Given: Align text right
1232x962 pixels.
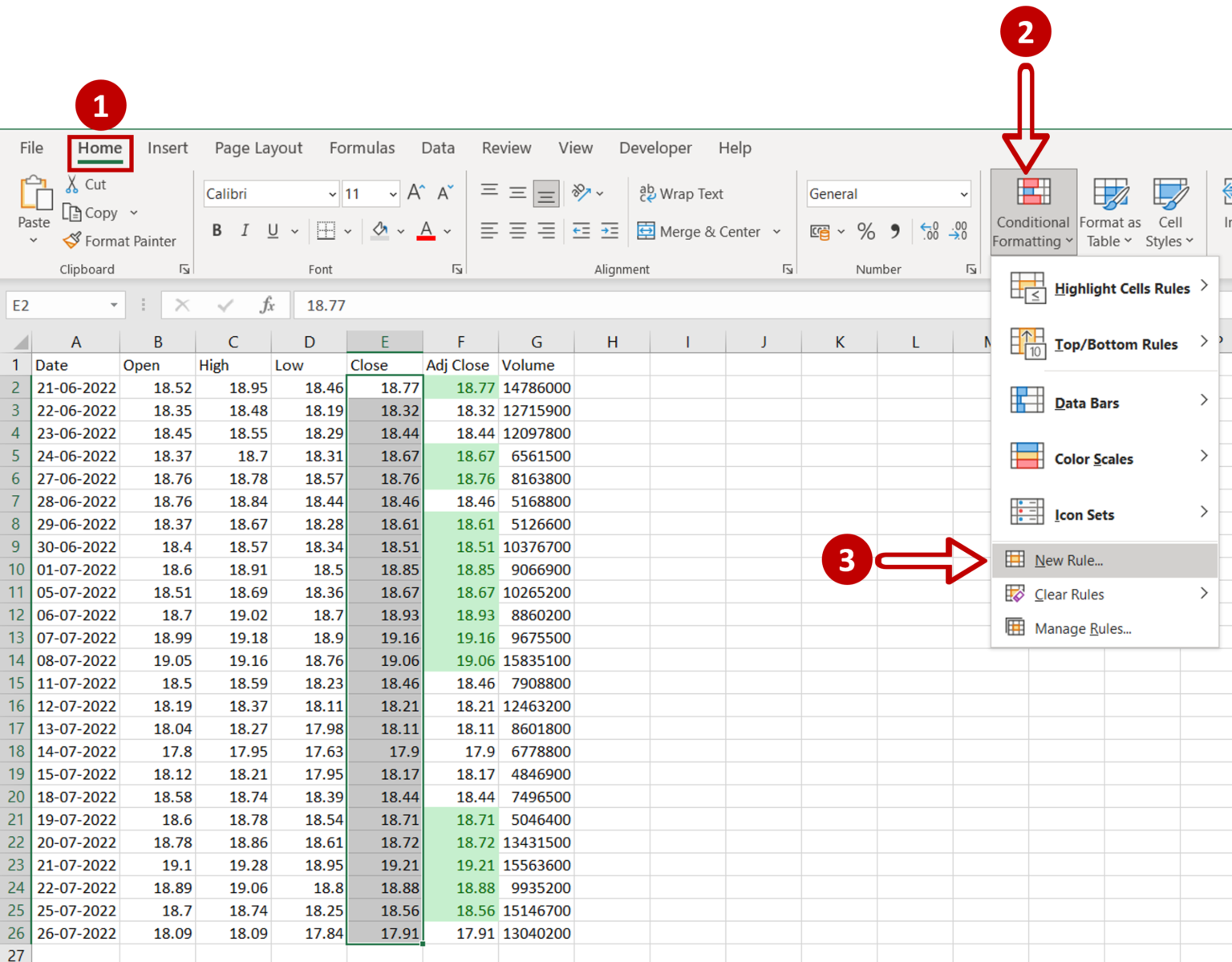Looking at the screenshot, I should (x=546, y=231).
